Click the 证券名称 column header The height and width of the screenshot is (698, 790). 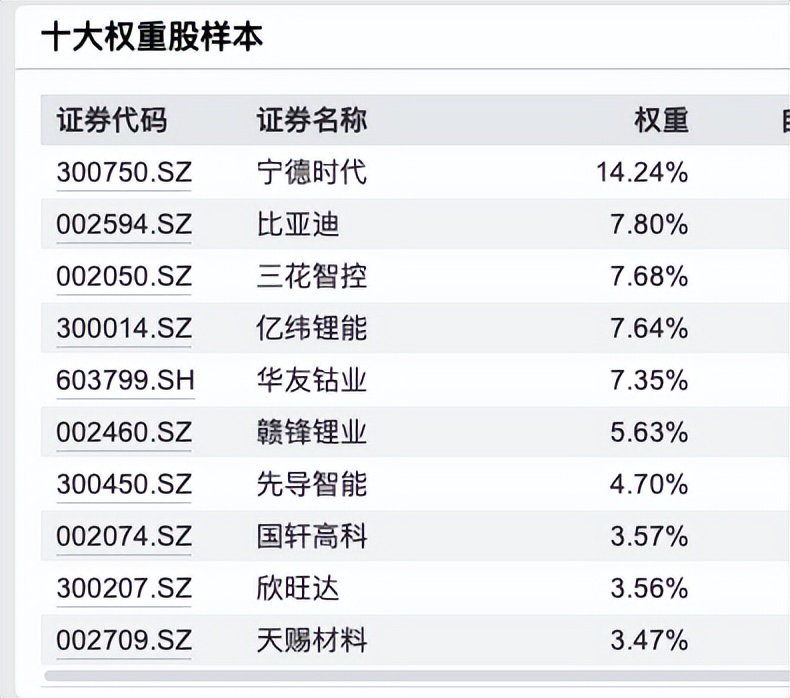coord(312,121)
